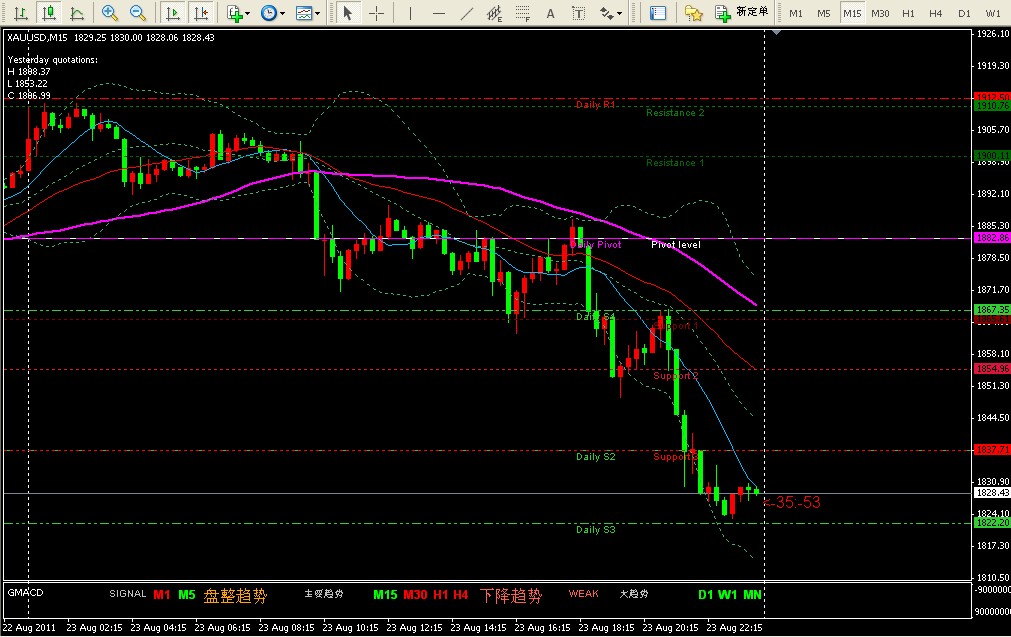
Task: Select the bar chart display icon
Action: tap(20, 13)
